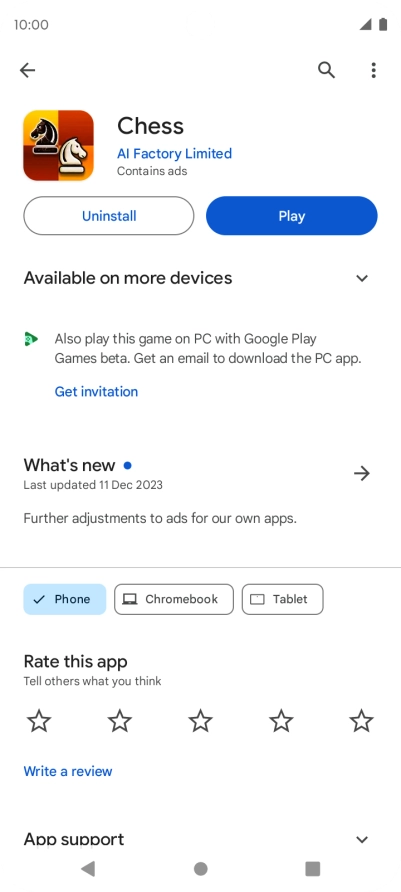This screenshot has width=401, height=892.
Task: Tap the Chess app icon
Action: (58, 145)
